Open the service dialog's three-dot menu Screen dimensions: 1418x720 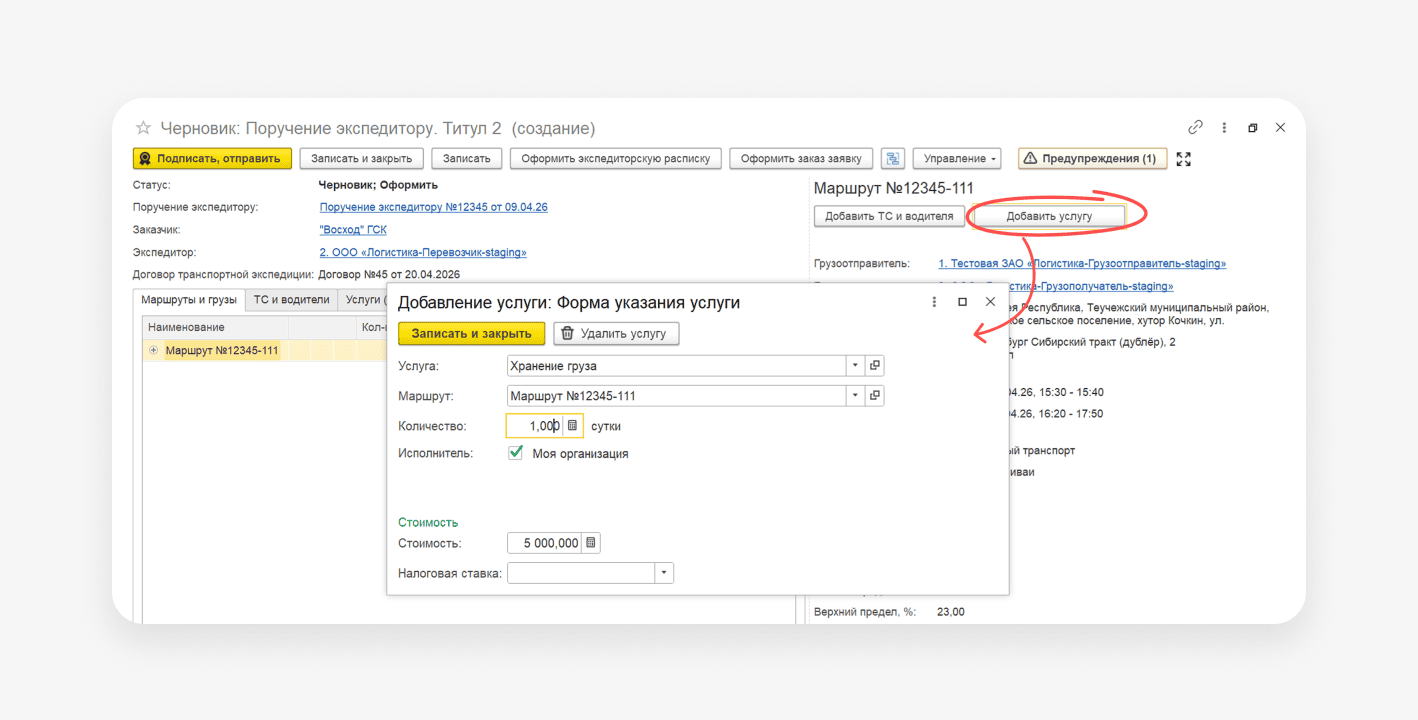[935, 302]
